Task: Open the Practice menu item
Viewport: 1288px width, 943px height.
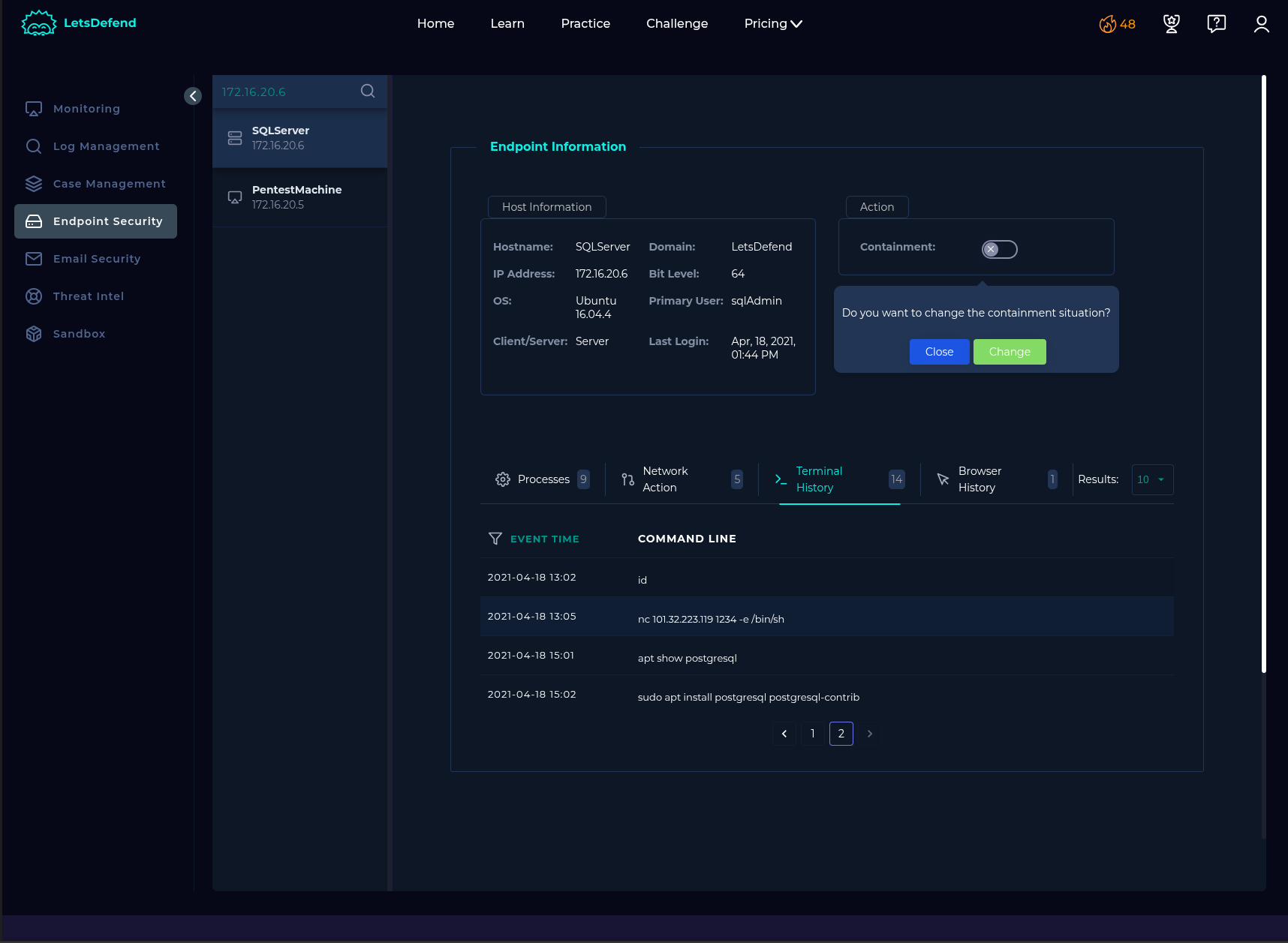Action: pos(585,23)
